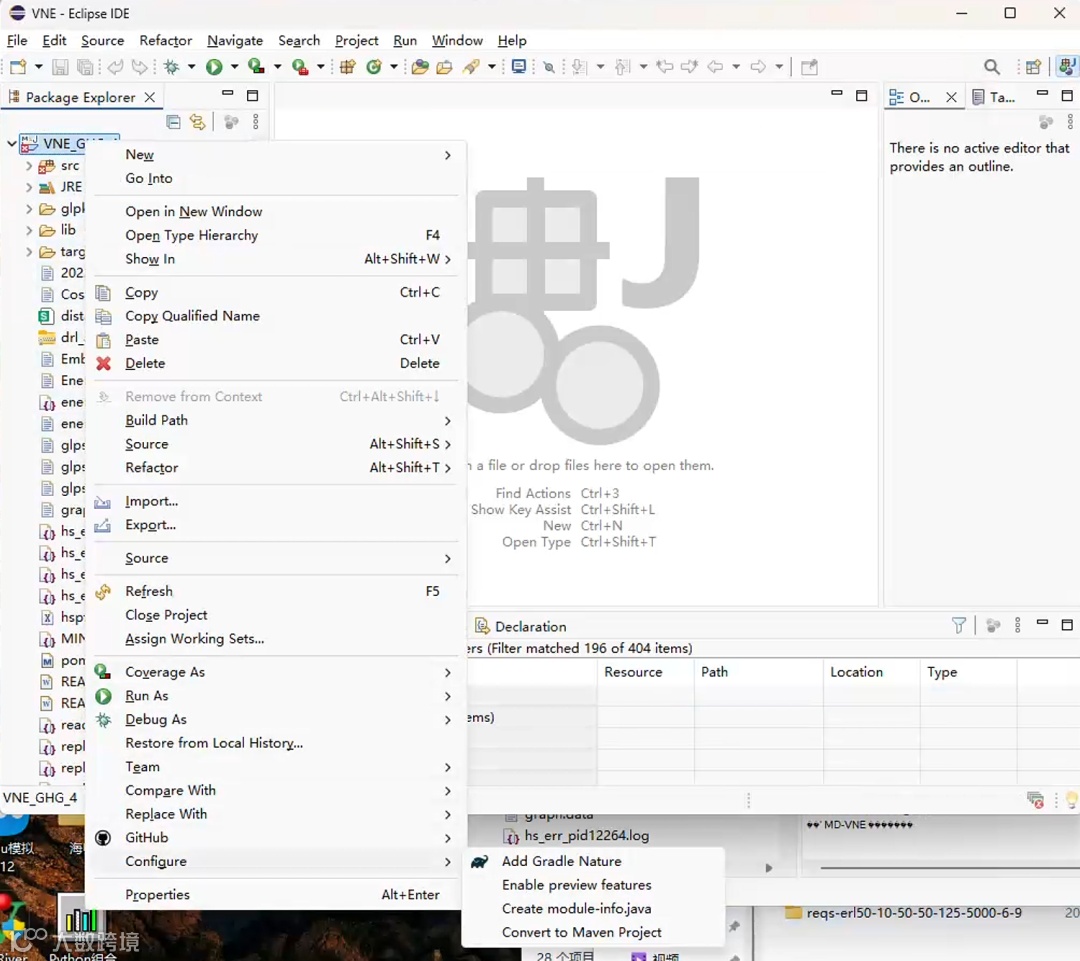The height and width of the screenshot is (961, 1080).
Task: Open the Window menu
Action: click(x=457, y=41)
